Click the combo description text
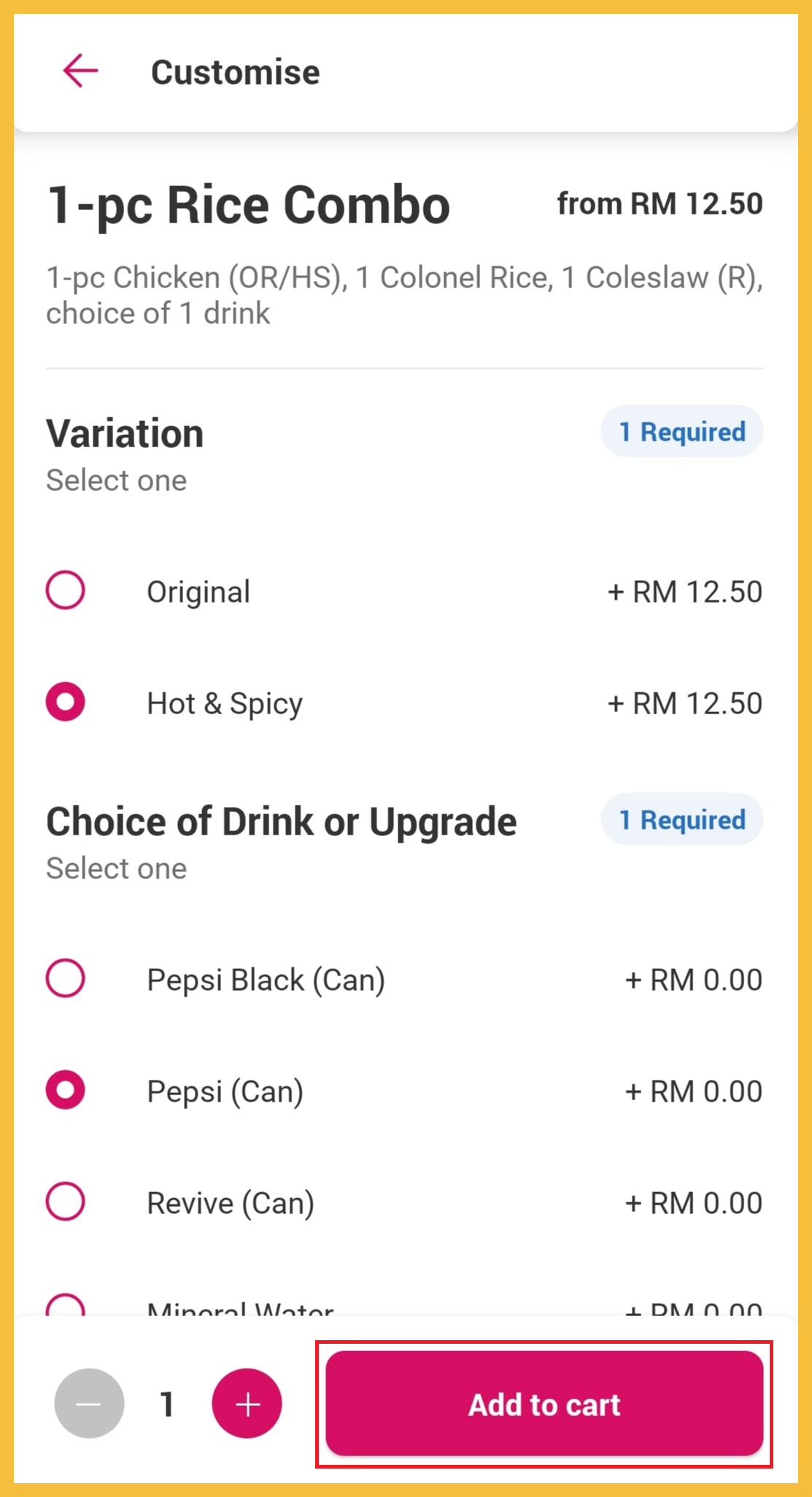The image size is (812, 1497). click(x=404, y=295)
